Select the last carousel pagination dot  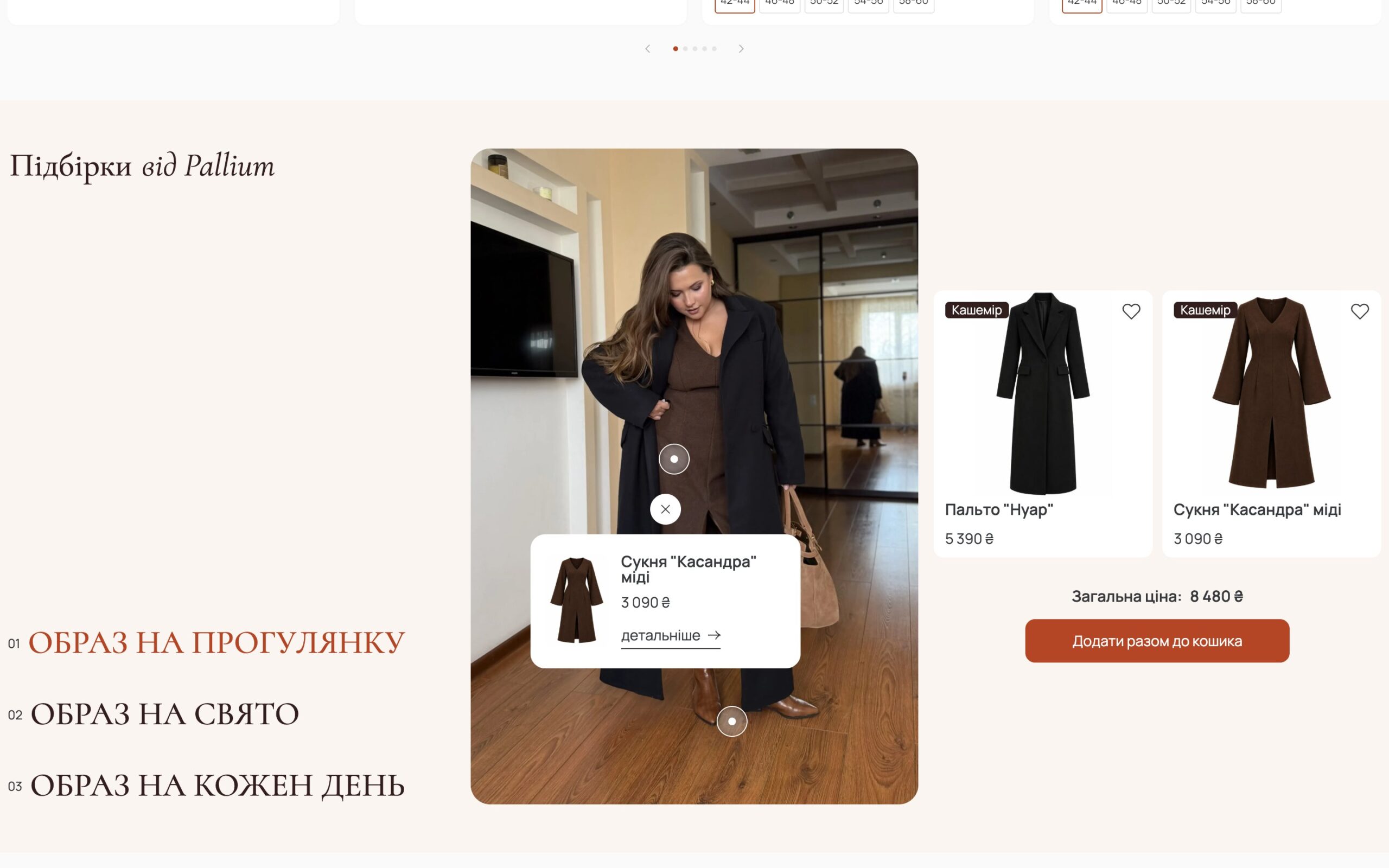point(714,49)
